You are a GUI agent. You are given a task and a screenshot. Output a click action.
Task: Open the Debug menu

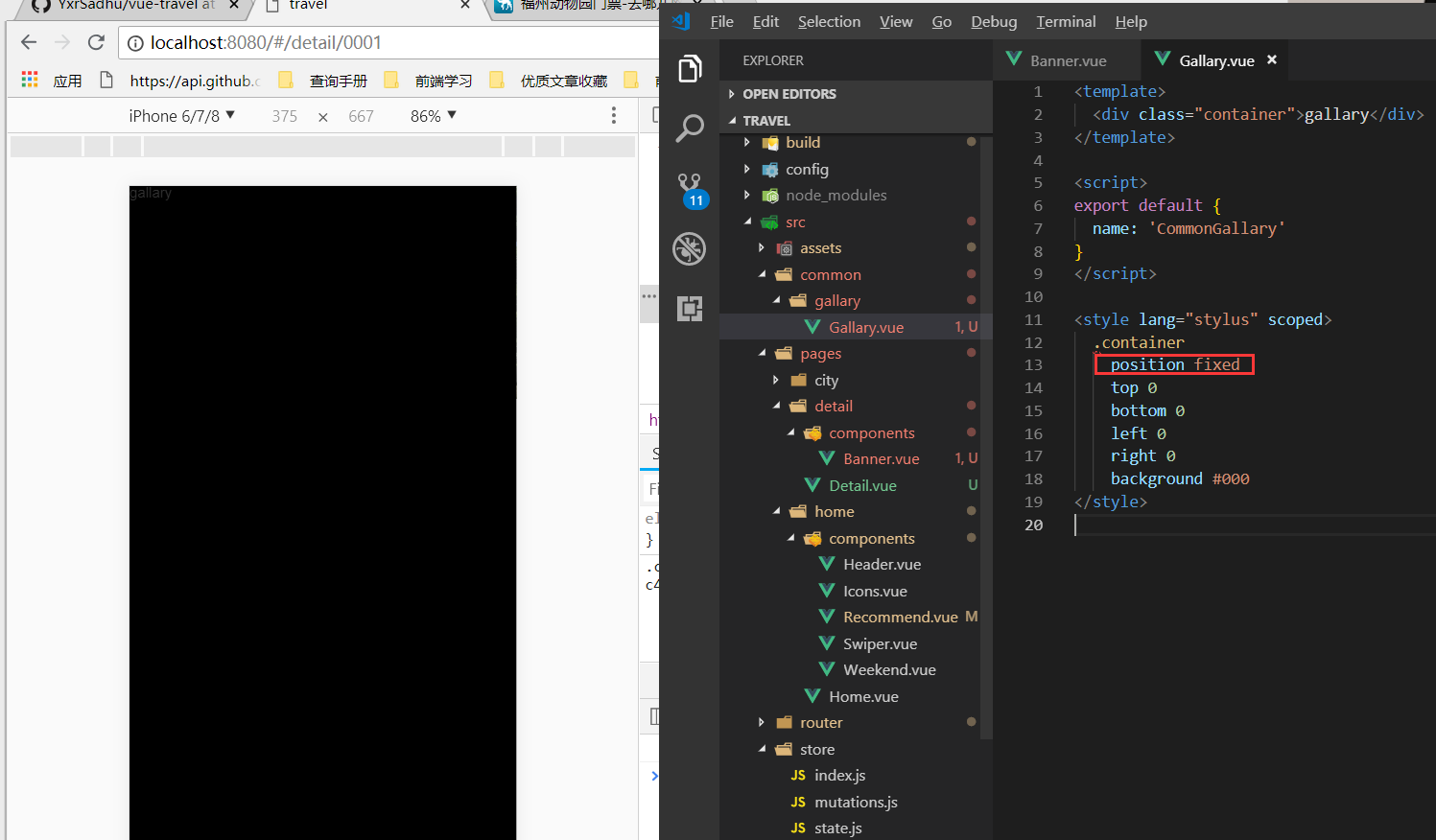[x=994, y=21]
